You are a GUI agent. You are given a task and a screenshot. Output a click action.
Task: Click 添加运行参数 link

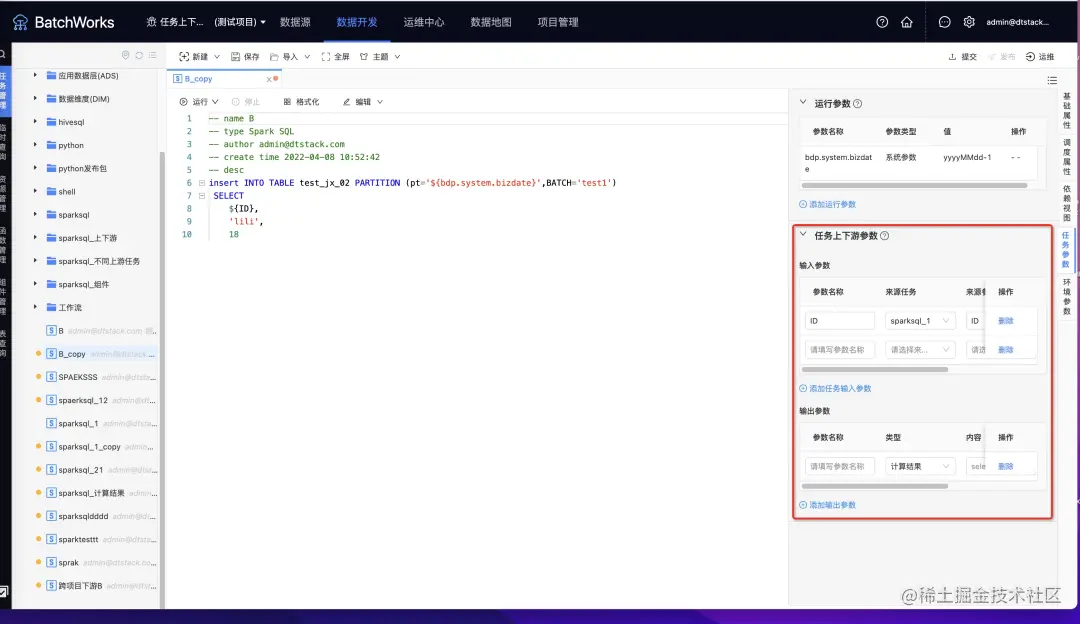click(827, 205)
